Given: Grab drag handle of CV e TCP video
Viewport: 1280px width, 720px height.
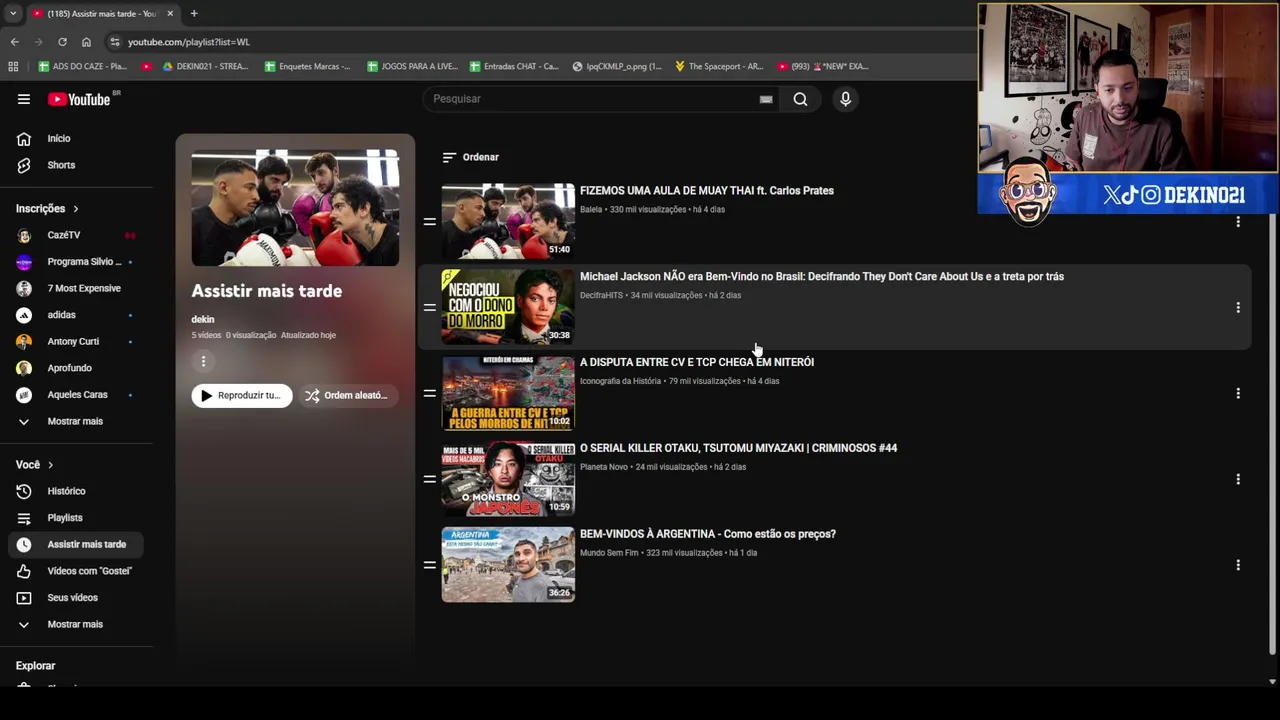Looking at the screenshot, I should pos(429,393).
